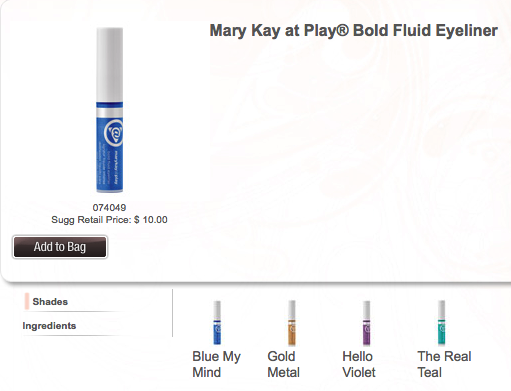
Task: Click the logo emblem on blue tube
Action: tap(114, 133)
